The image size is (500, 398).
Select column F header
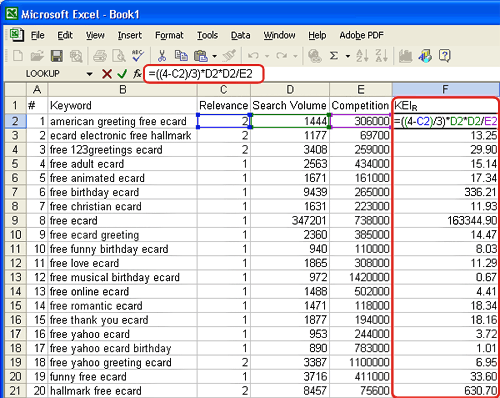(445, 90)
